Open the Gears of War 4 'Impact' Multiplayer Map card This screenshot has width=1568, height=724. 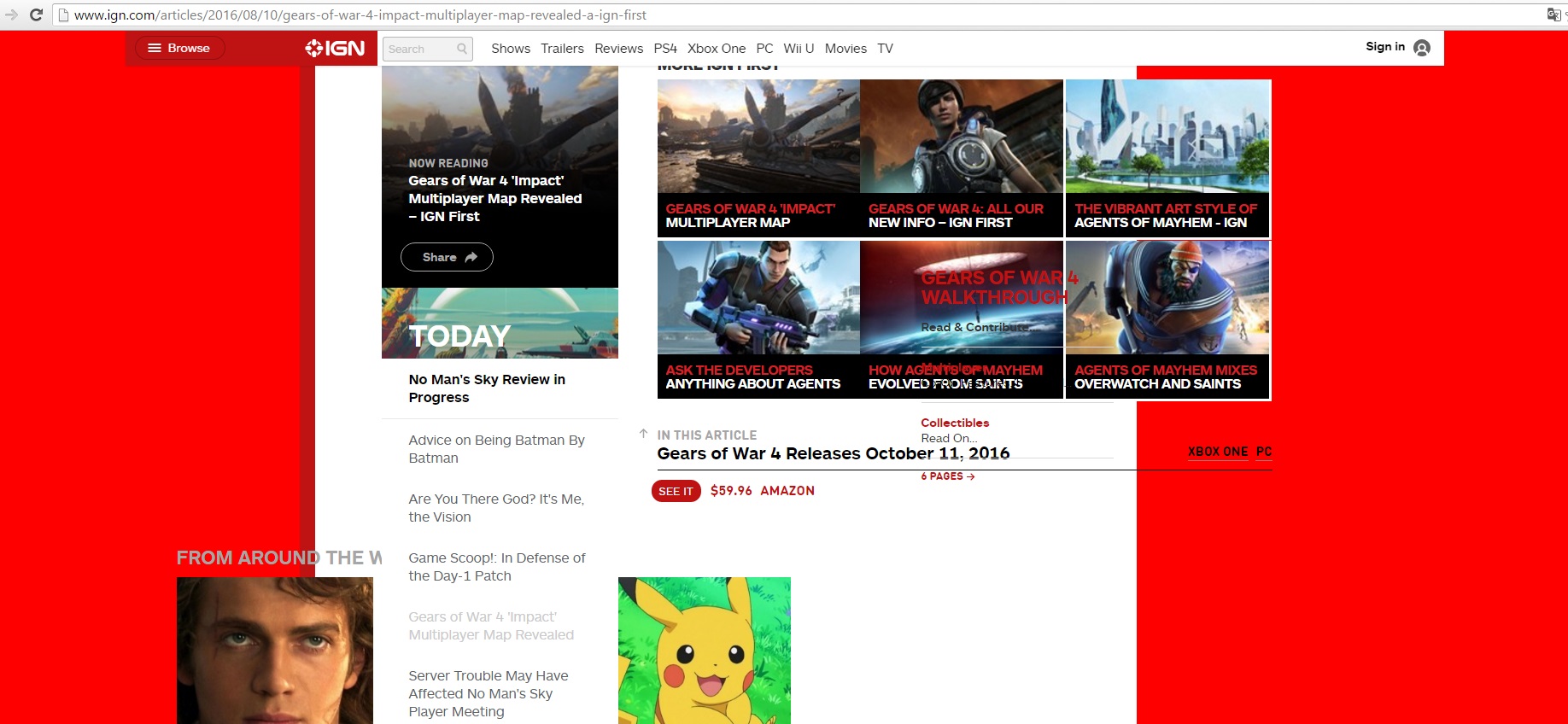click(758, 158)
